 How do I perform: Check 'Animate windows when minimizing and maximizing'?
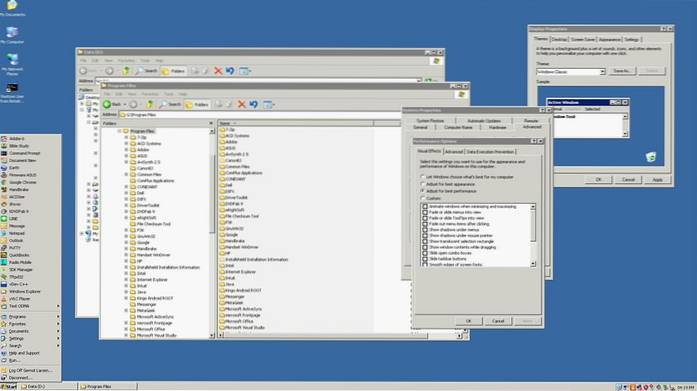pyautogui.click(x=425, y=207)
